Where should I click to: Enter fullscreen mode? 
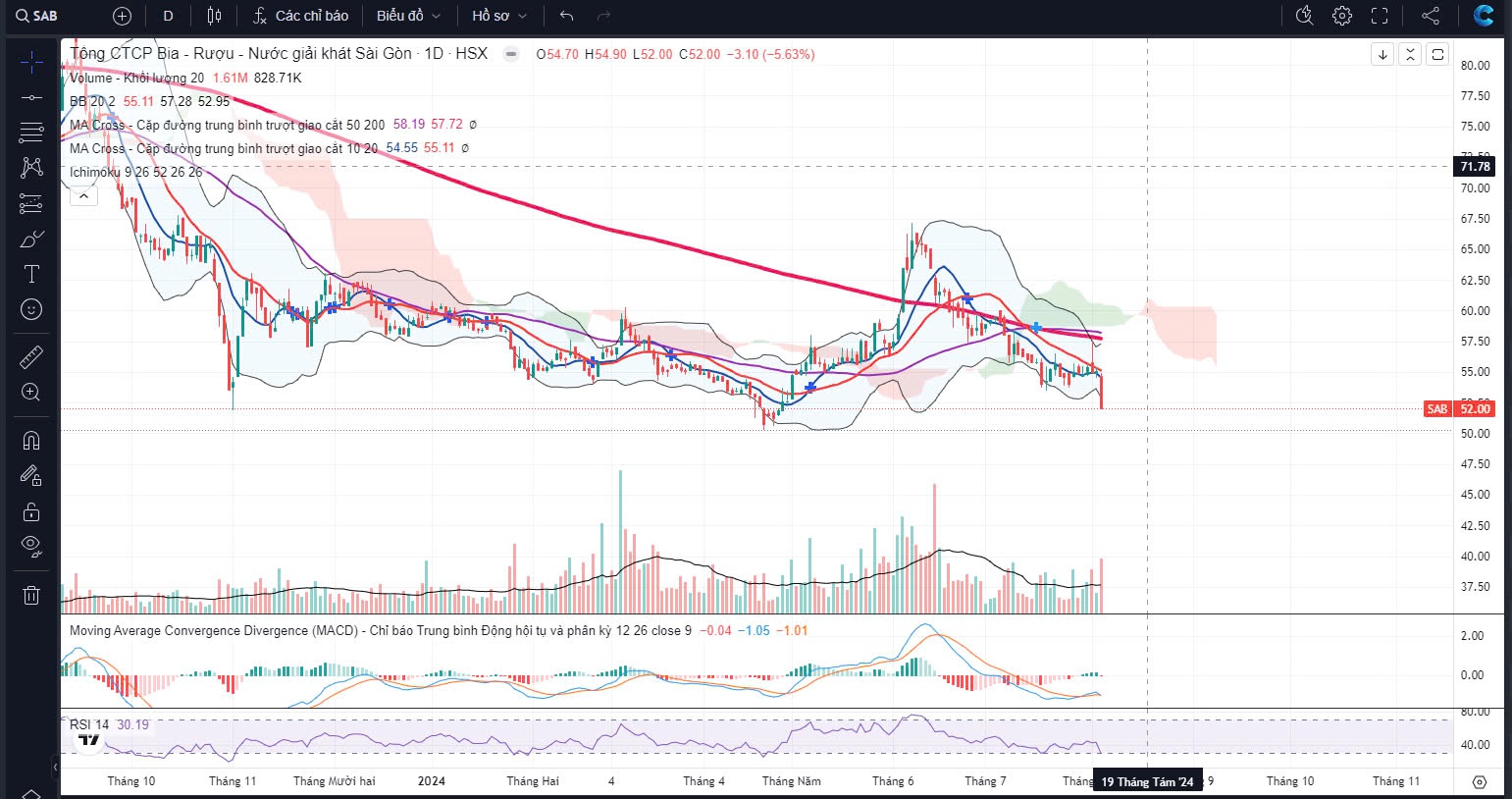(x=1380, y=16)
